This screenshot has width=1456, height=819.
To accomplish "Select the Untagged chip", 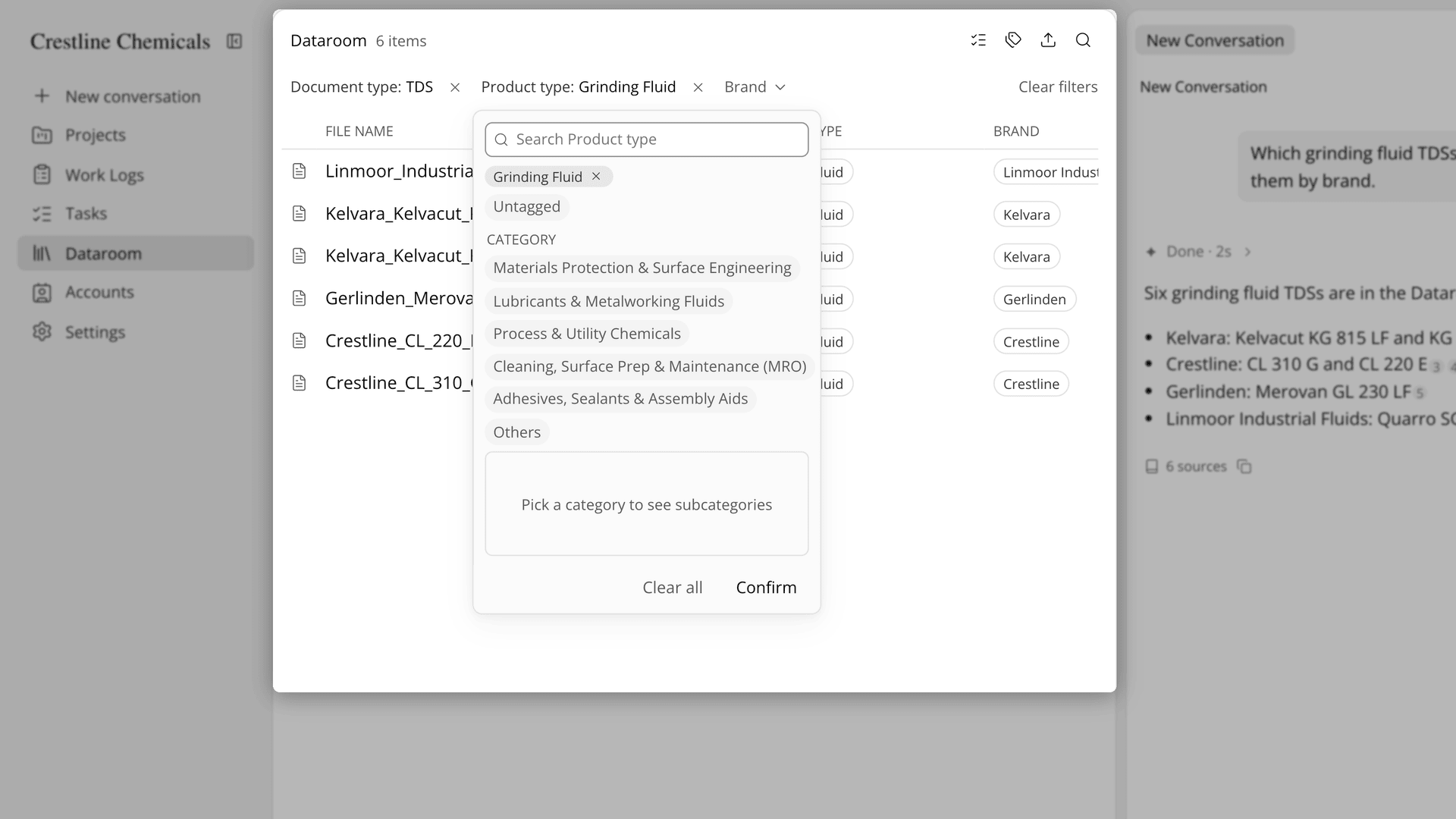I will coord(527,207).
